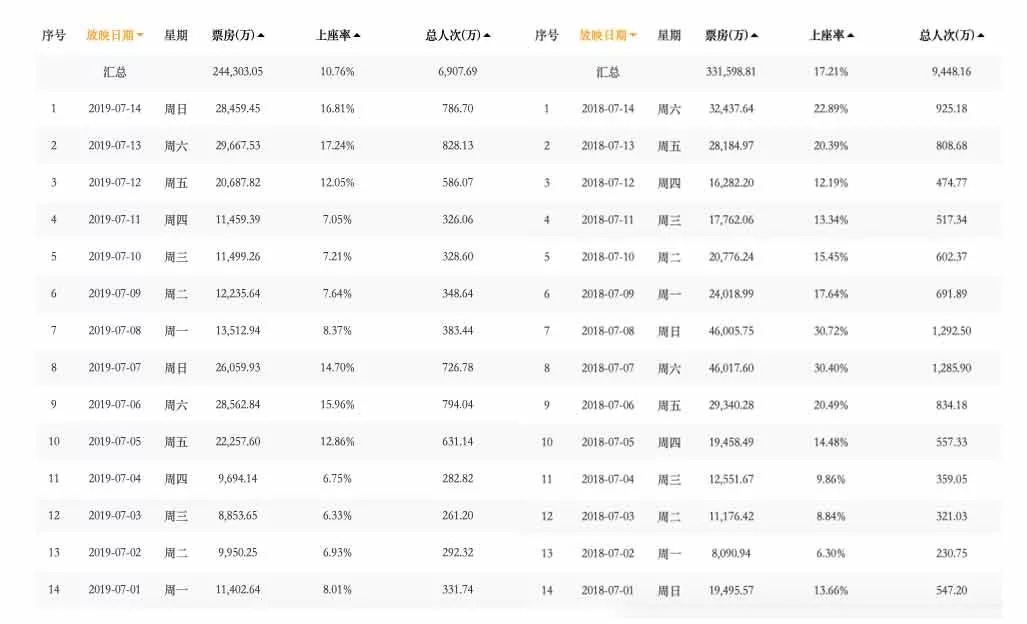Select attendance value 1,285.90
This screenshot has height=624, width=1027.
951,367
